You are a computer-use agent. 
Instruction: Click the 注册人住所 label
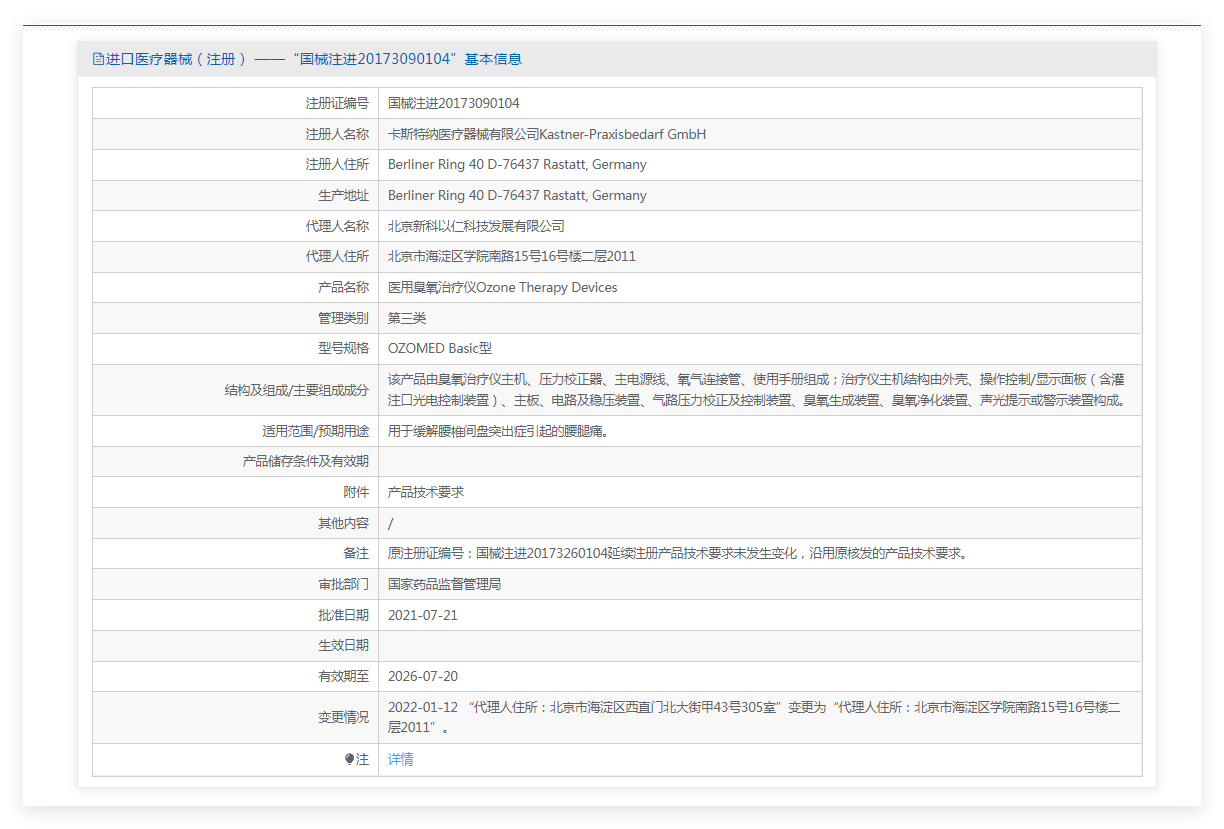pyautogui.click(x=337, y=164)
